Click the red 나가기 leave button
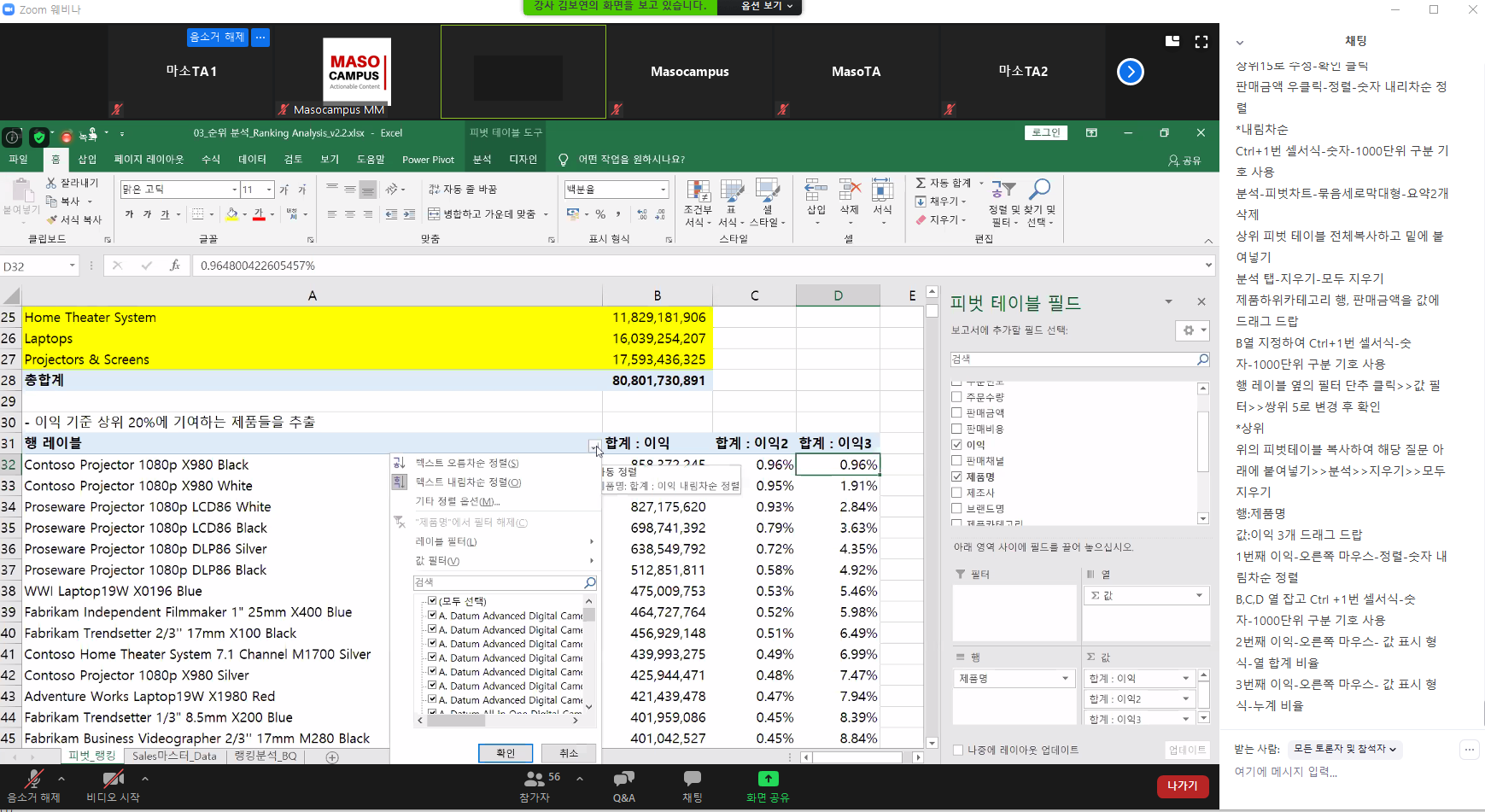 pos(1182,786)
